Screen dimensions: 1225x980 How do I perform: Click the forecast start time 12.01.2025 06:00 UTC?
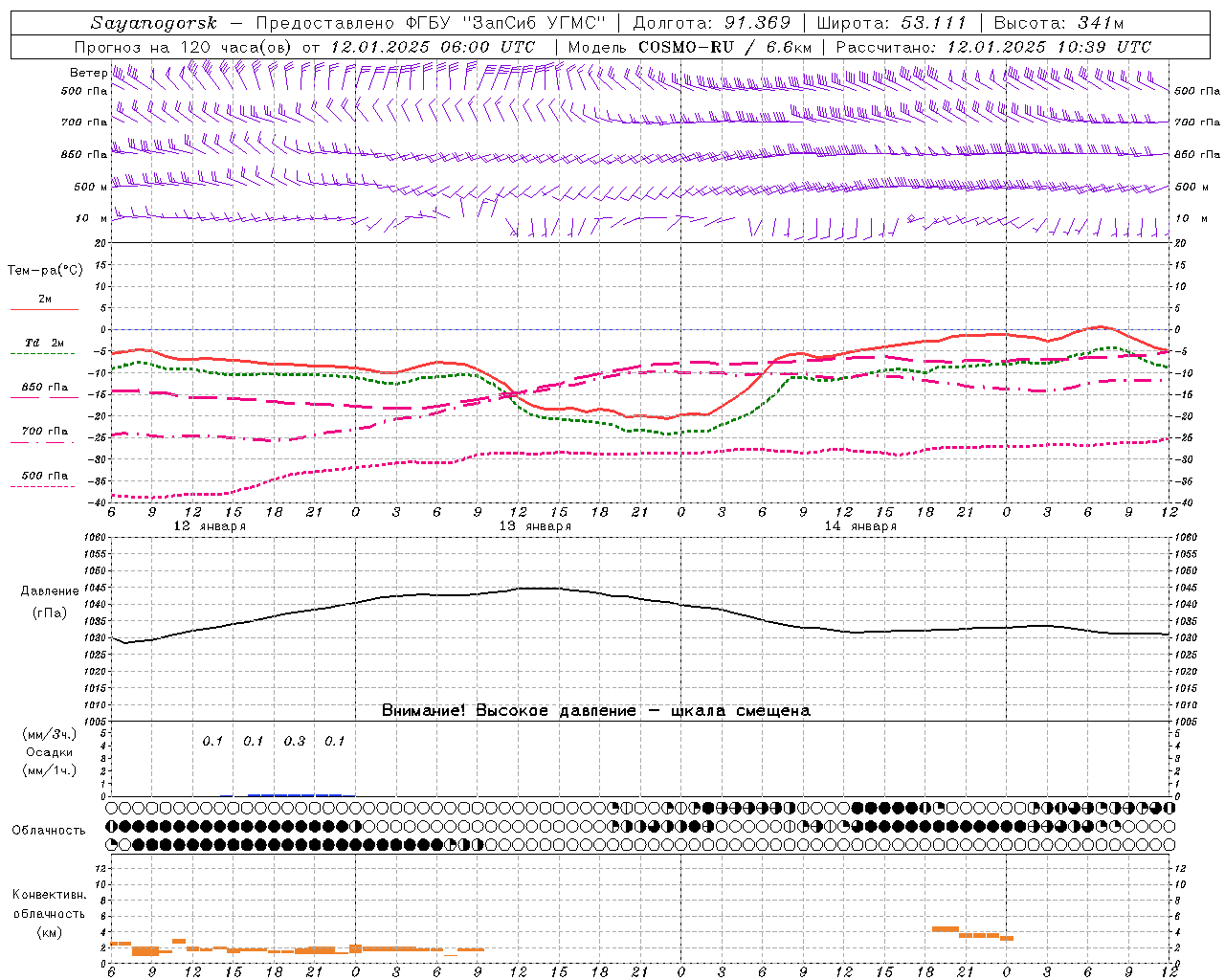(x=433, y=47)
